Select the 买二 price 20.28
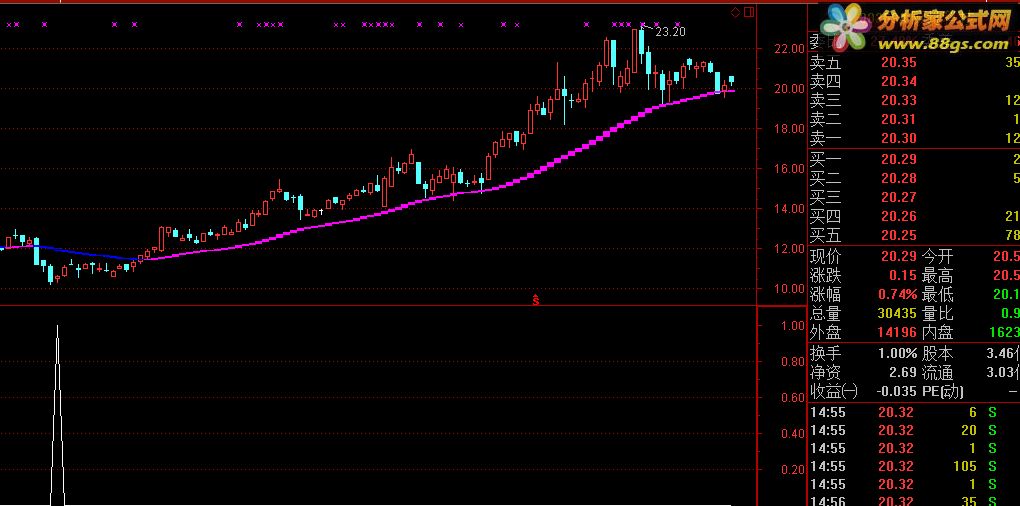Viewport: 1020px width, 506px height. 898,178
